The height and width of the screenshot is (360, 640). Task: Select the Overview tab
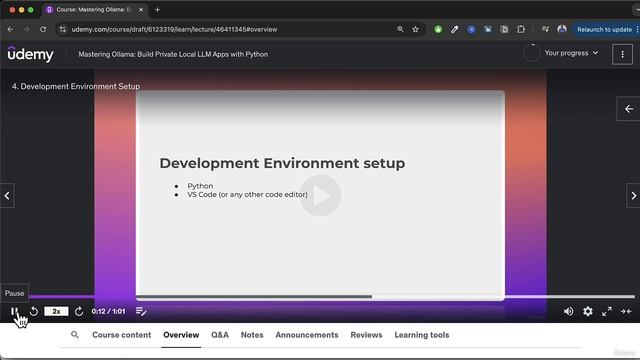(181, 335)
